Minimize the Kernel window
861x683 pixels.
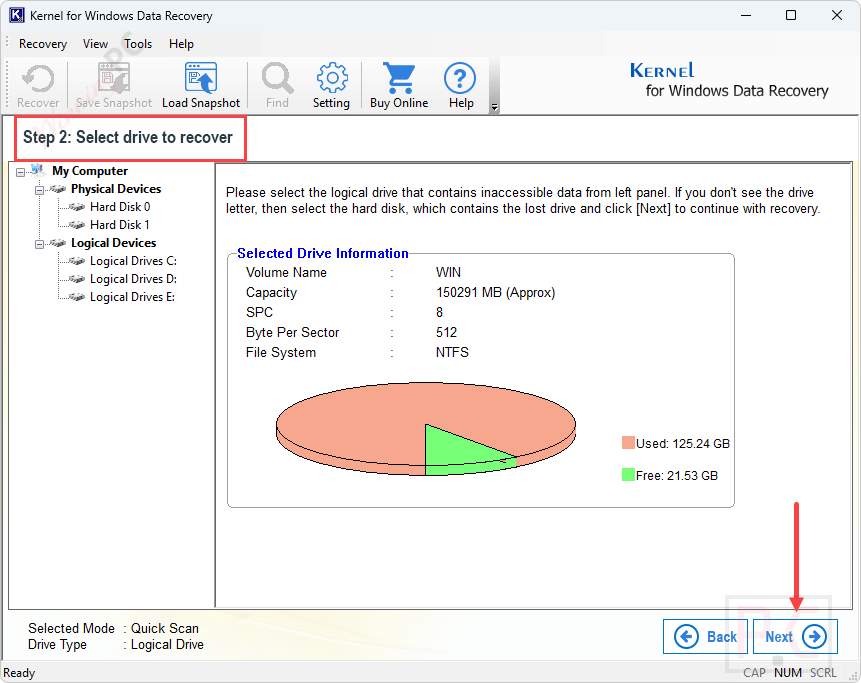(x=745, y=15)
